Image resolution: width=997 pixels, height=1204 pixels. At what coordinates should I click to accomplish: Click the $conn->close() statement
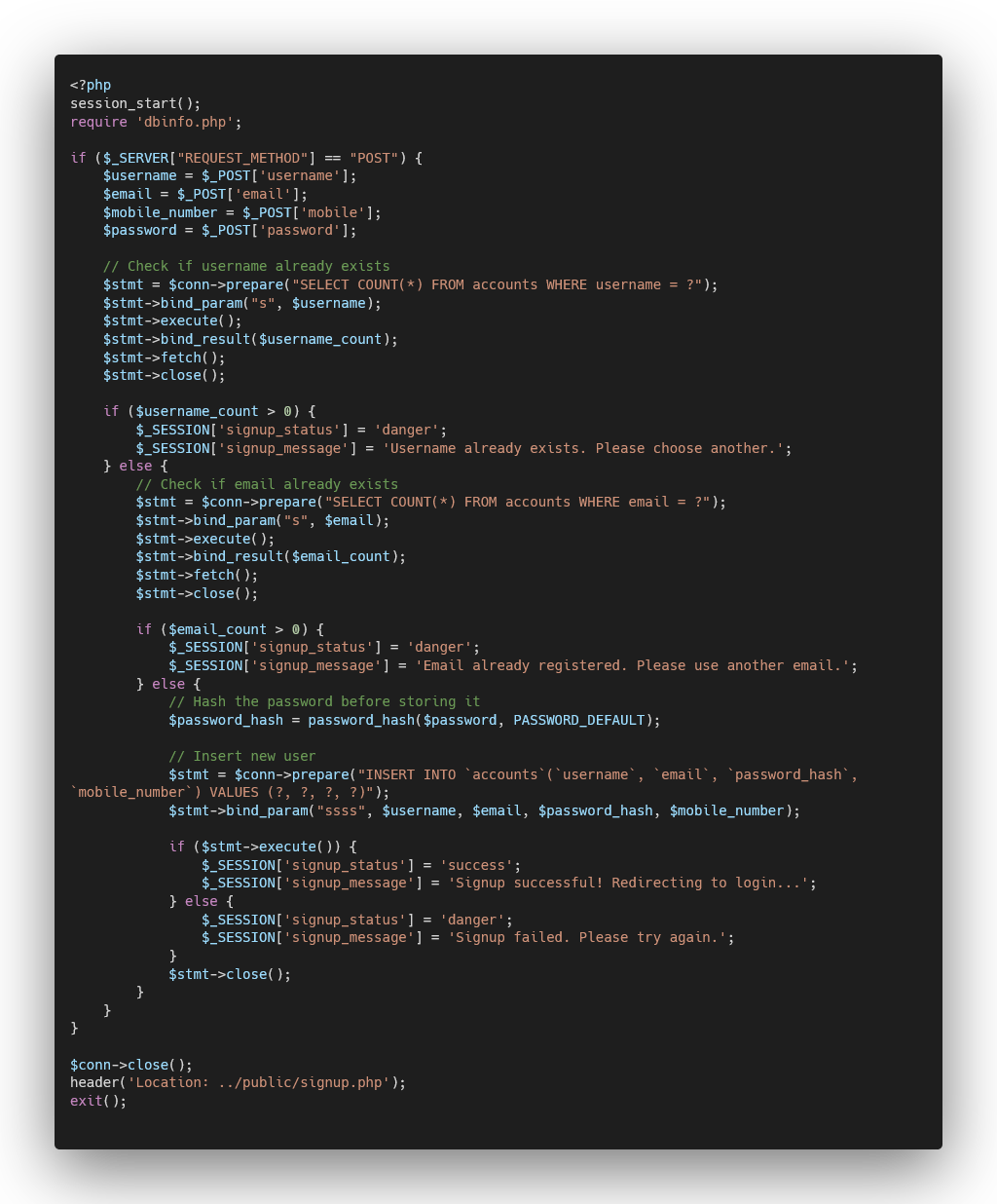click(130, 1064)
